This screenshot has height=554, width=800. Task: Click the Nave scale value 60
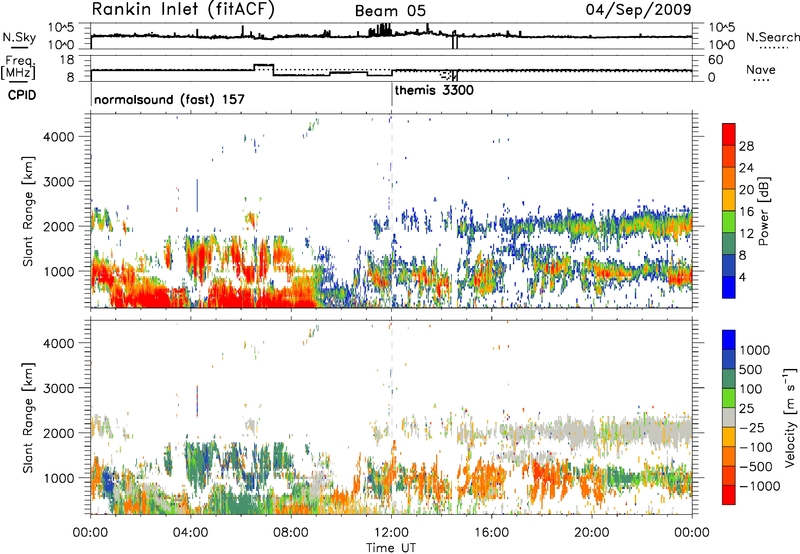[x=716, y=60]
